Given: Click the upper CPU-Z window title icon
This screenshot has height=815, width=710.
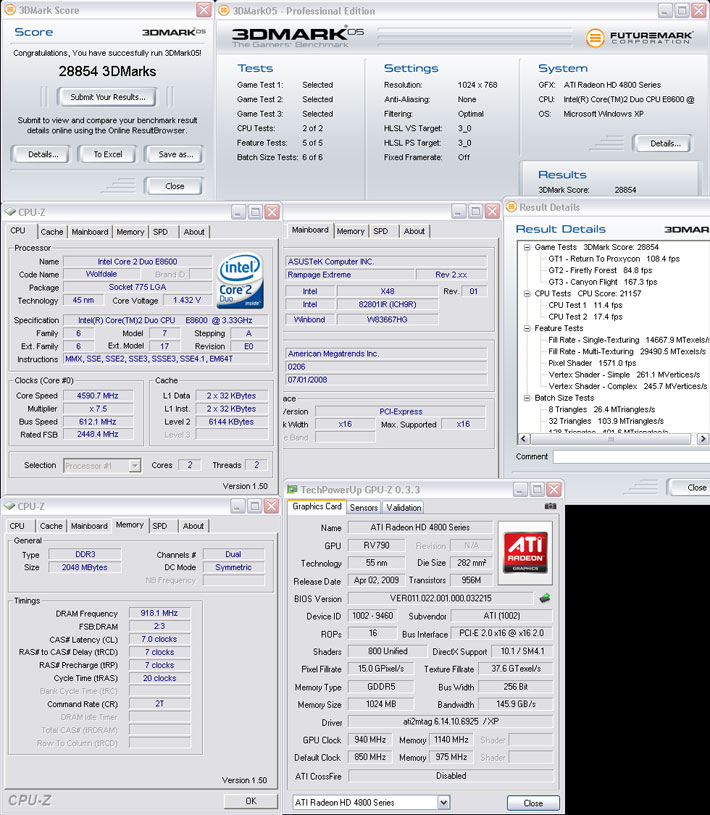Looking at the screenshot, I should [10, 212].
